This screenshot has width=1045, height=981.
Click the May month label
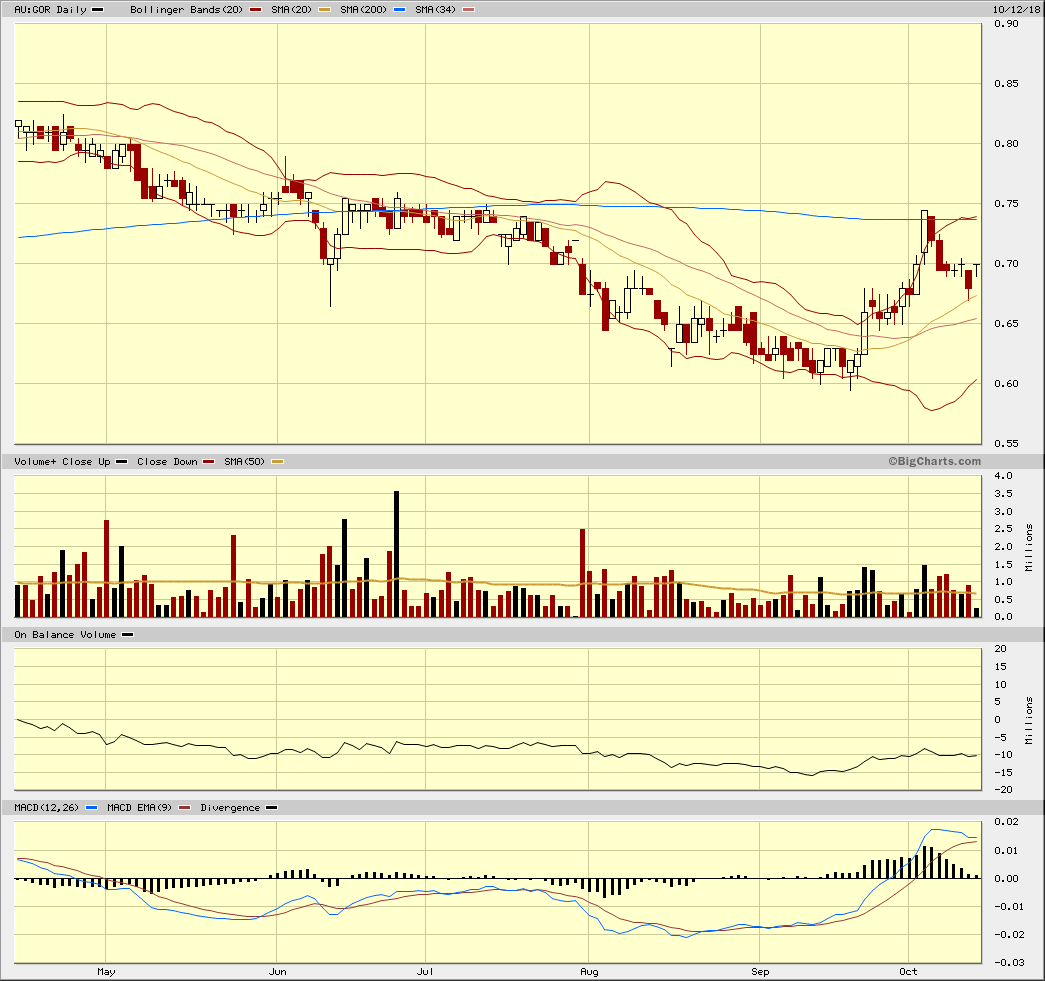[106, 972]
